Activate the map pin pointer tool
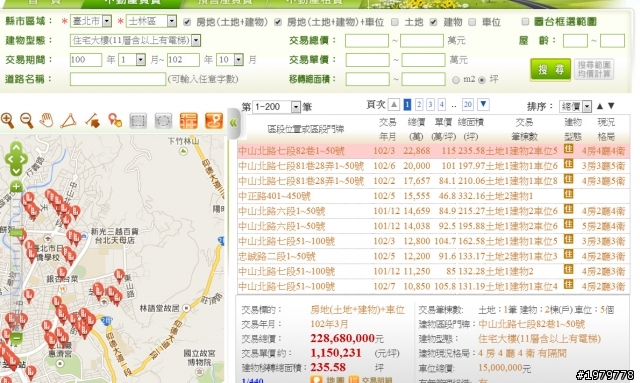This screenshot has width=640, height=383. (115, 121)
